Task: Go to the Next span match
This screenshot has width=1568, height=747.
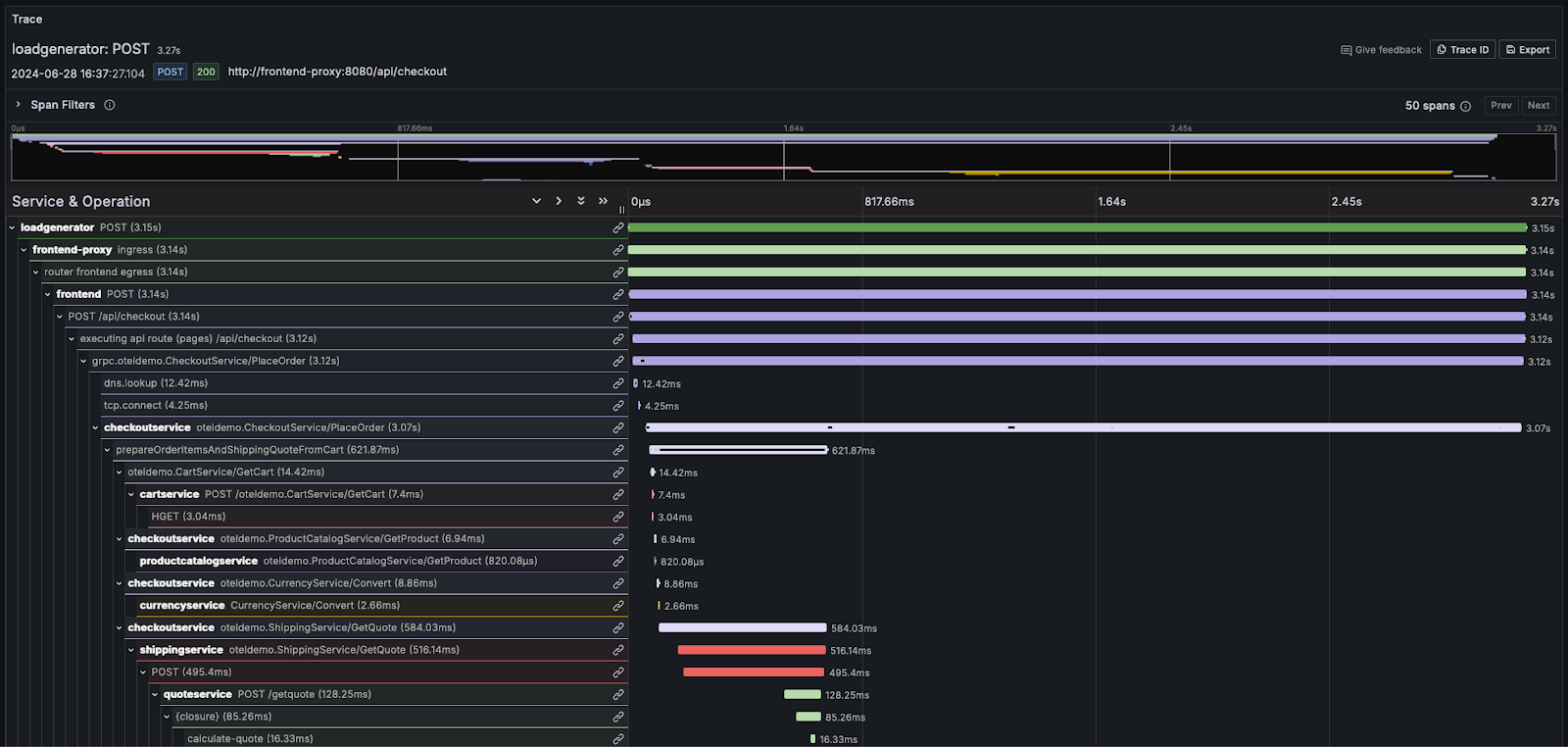Action: [x=1538, y=106]
